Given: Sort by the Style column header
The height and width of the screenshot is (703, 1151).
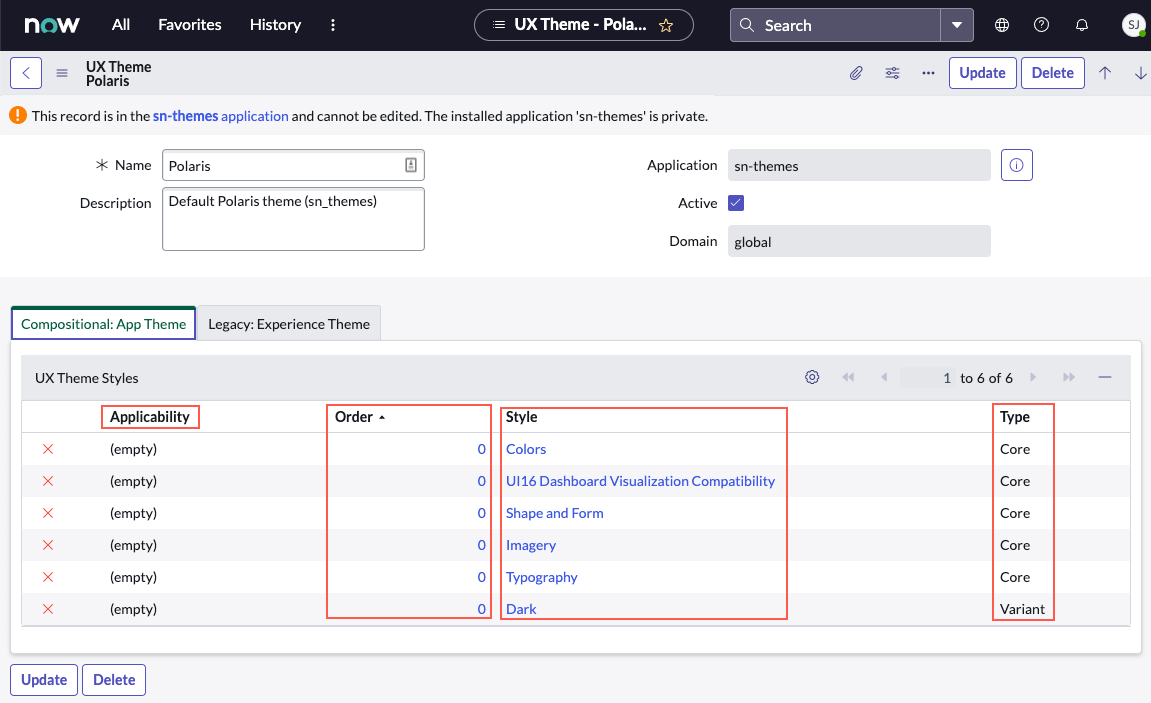Looking at the screenshot, I should (x=521, y=417).
